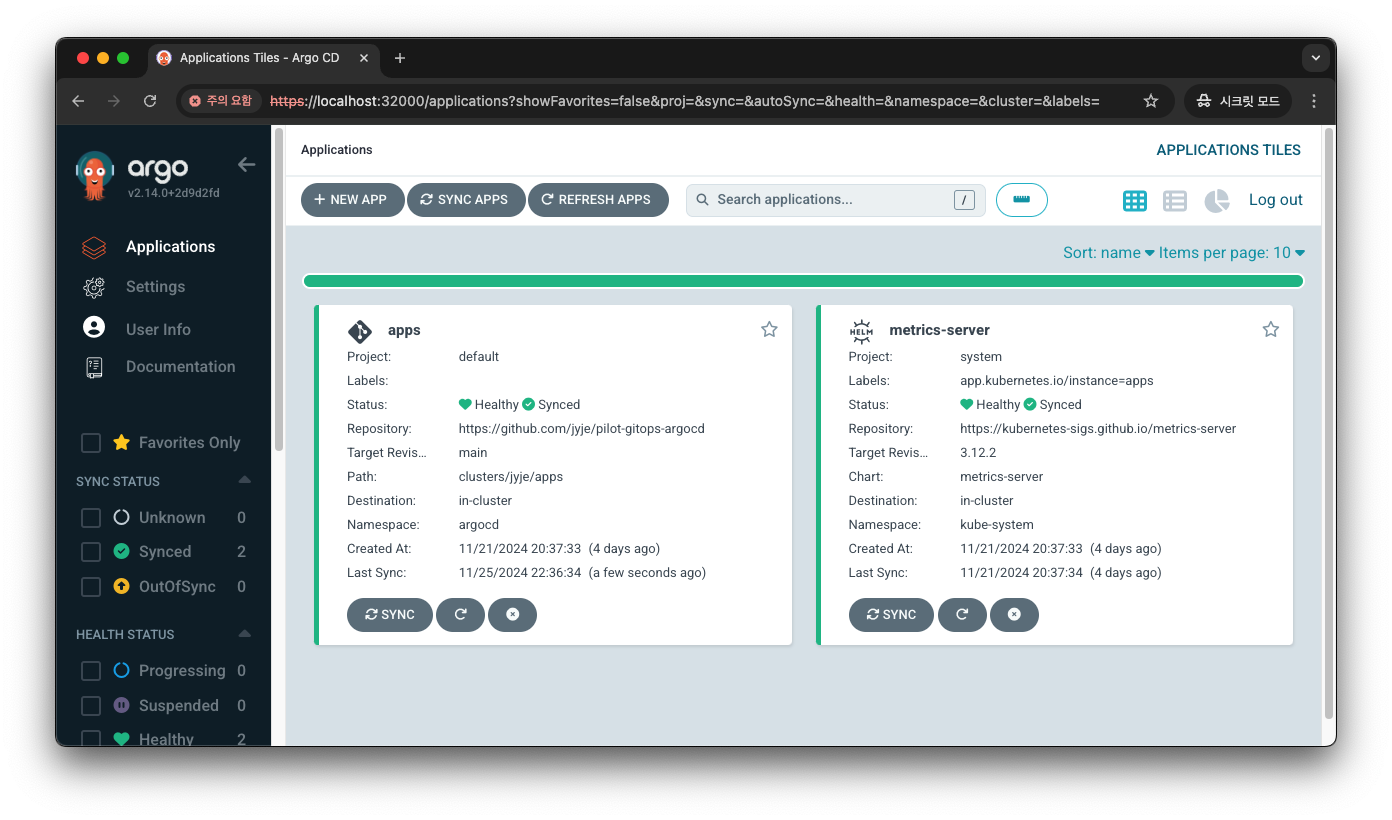This screenshot has width=1392, height=820.
Task: Open the browser three-dot menu
Action: (x=1314, y=101)
